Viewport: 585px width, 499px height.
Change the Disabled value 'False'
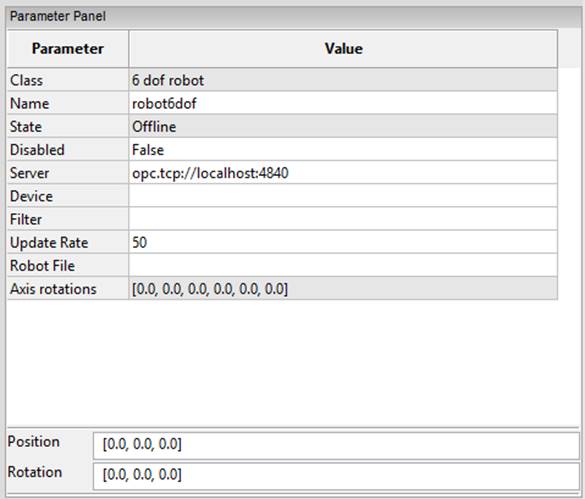pos(343,150)
